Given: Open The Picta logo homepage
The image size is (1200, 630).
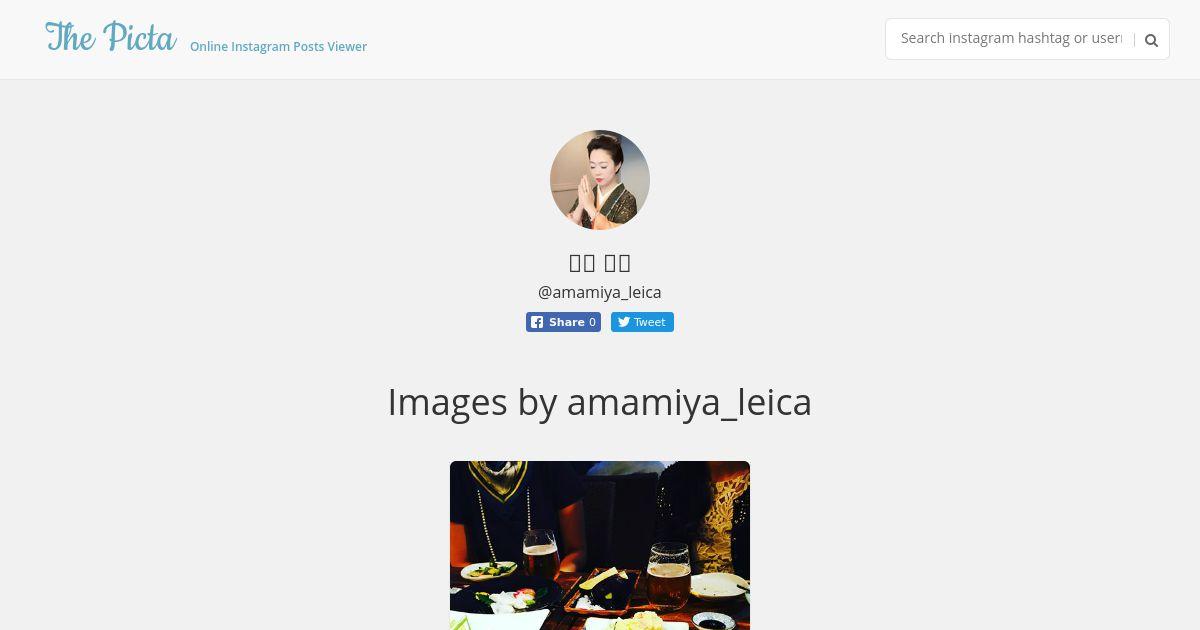Looking at the screenshot, I should 111,37.
